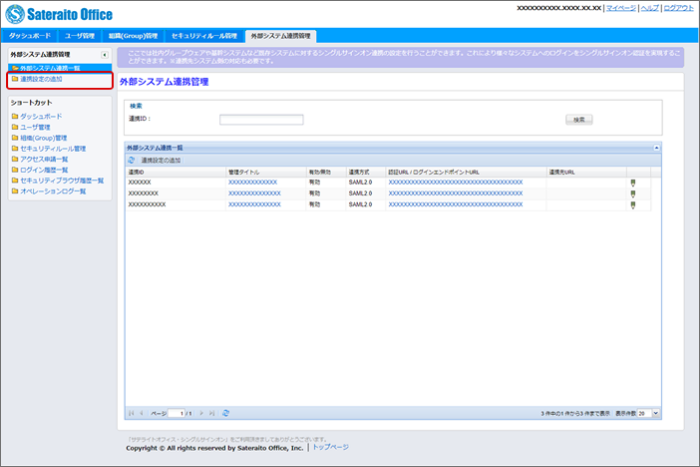Open ログイン履歴一覧 shortcut
700x467 pixels.
pos(44,169)
